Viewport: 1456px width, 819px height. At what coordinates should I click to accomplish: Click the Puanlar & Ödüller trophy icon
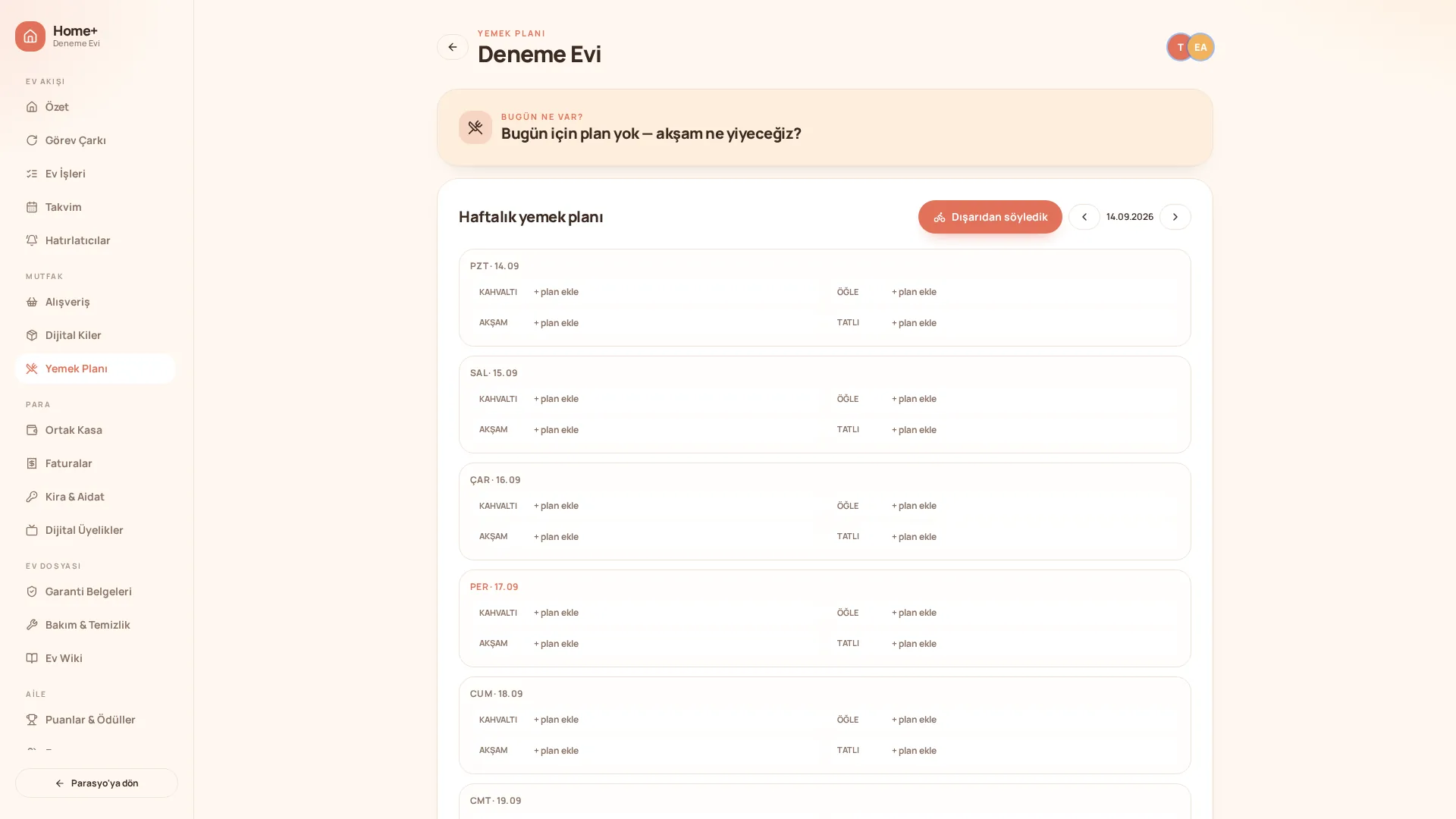[x=32, y=720]
